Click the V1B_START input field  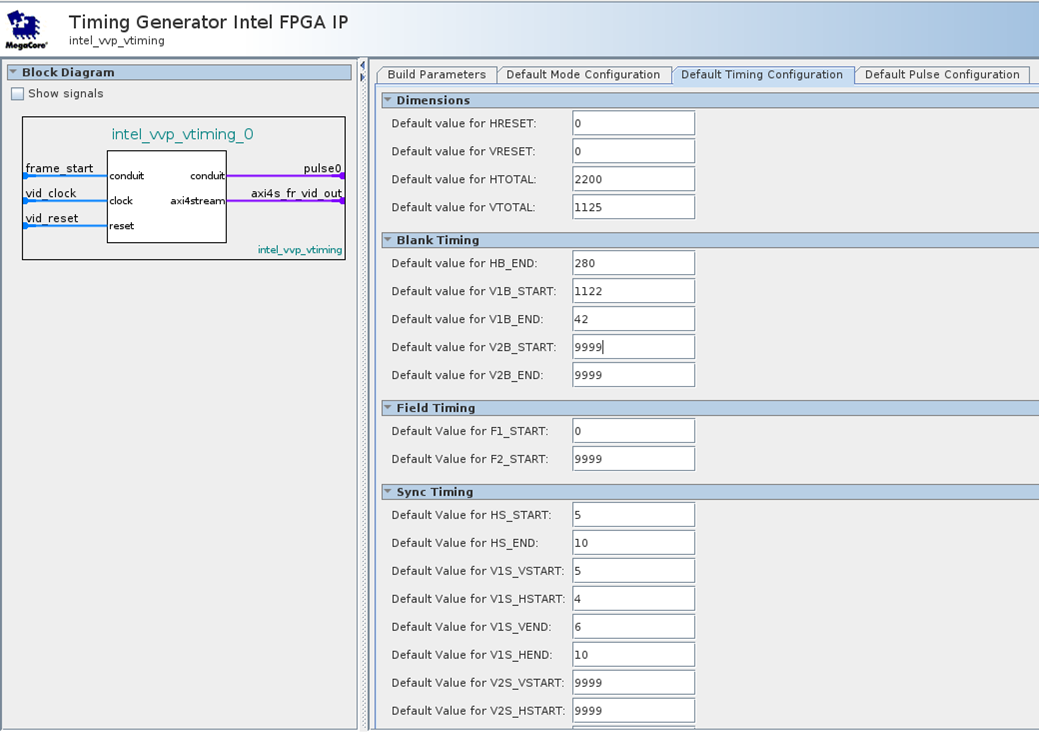coord(633,291)
